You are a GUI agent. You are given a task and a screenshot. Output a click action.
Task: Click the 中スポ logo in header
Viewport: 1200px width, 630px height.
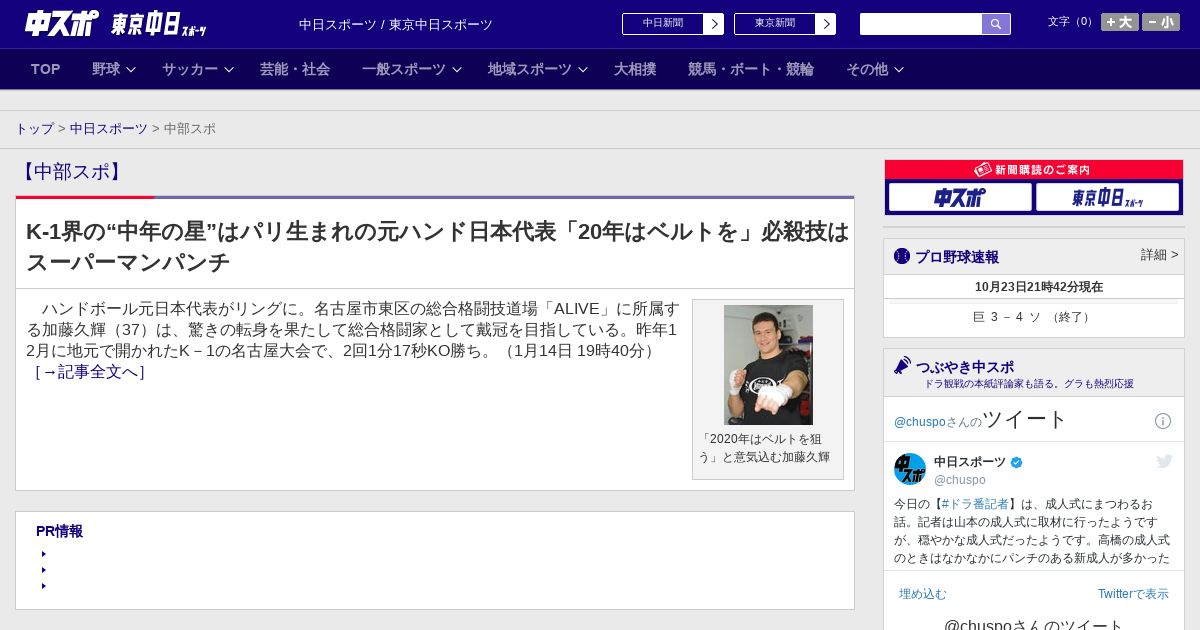pos(61,24)
